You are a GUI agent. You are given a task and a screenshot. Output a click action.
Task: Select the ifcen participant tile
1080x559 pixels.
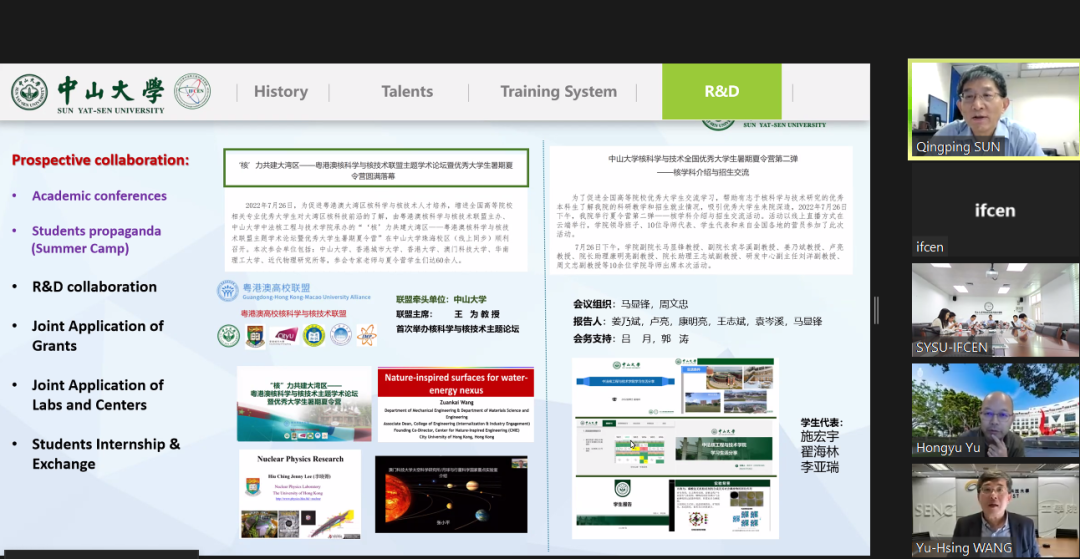pos(993,211)
